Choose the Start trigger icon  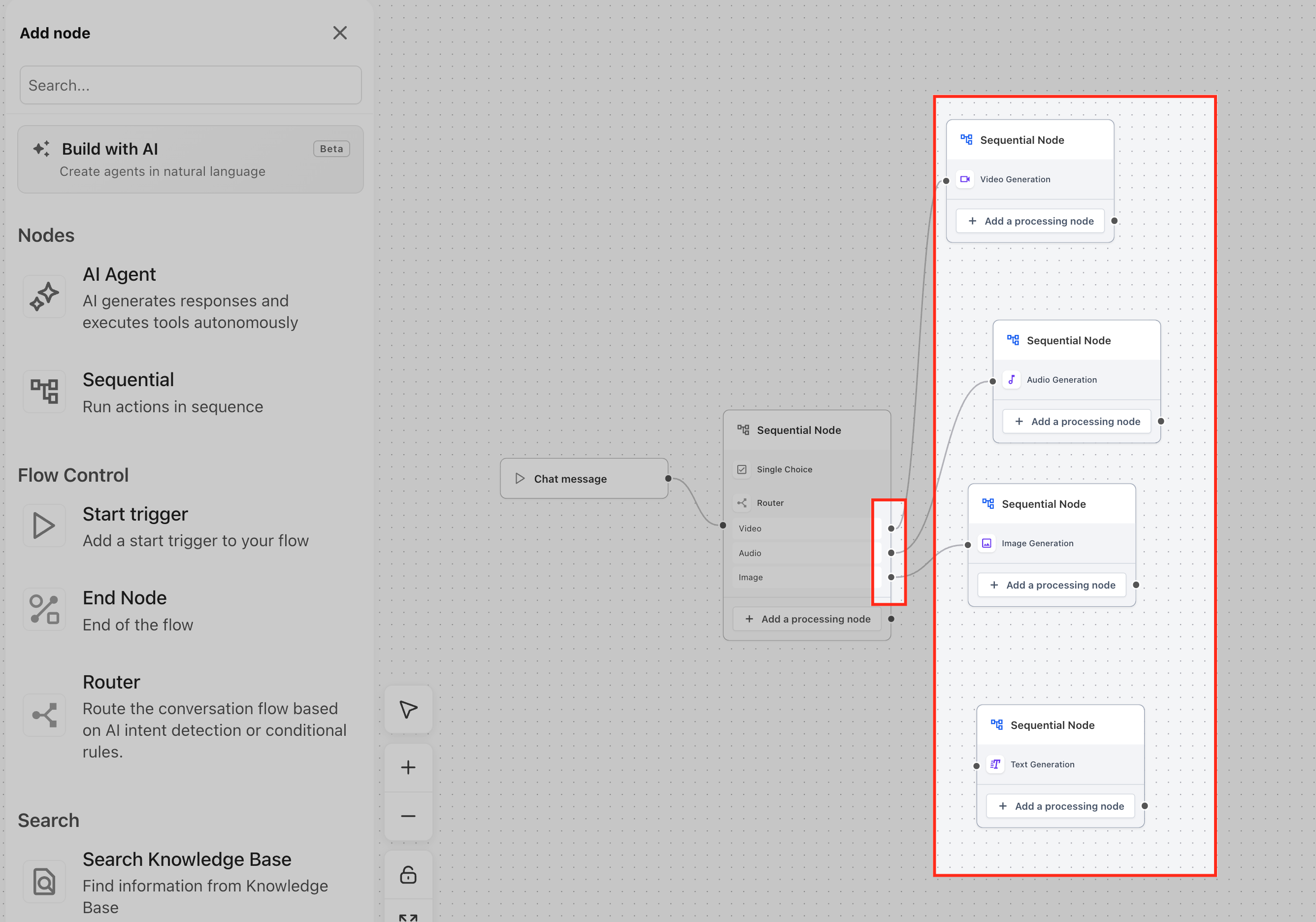tap(44, 526)
